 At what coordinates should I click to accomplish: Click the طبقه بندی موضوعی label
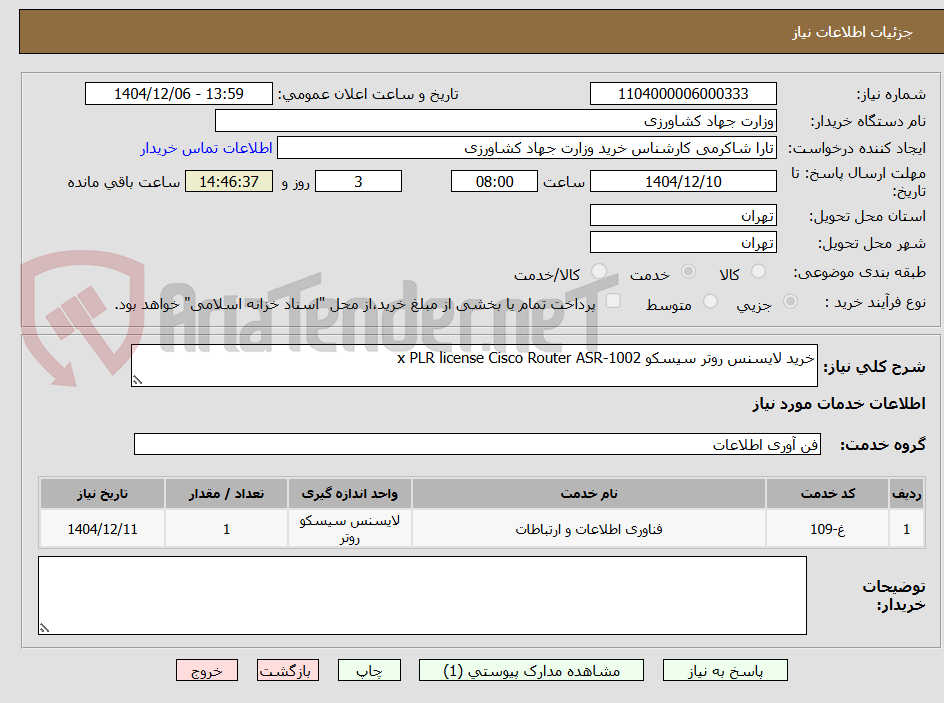coord(860,273)
